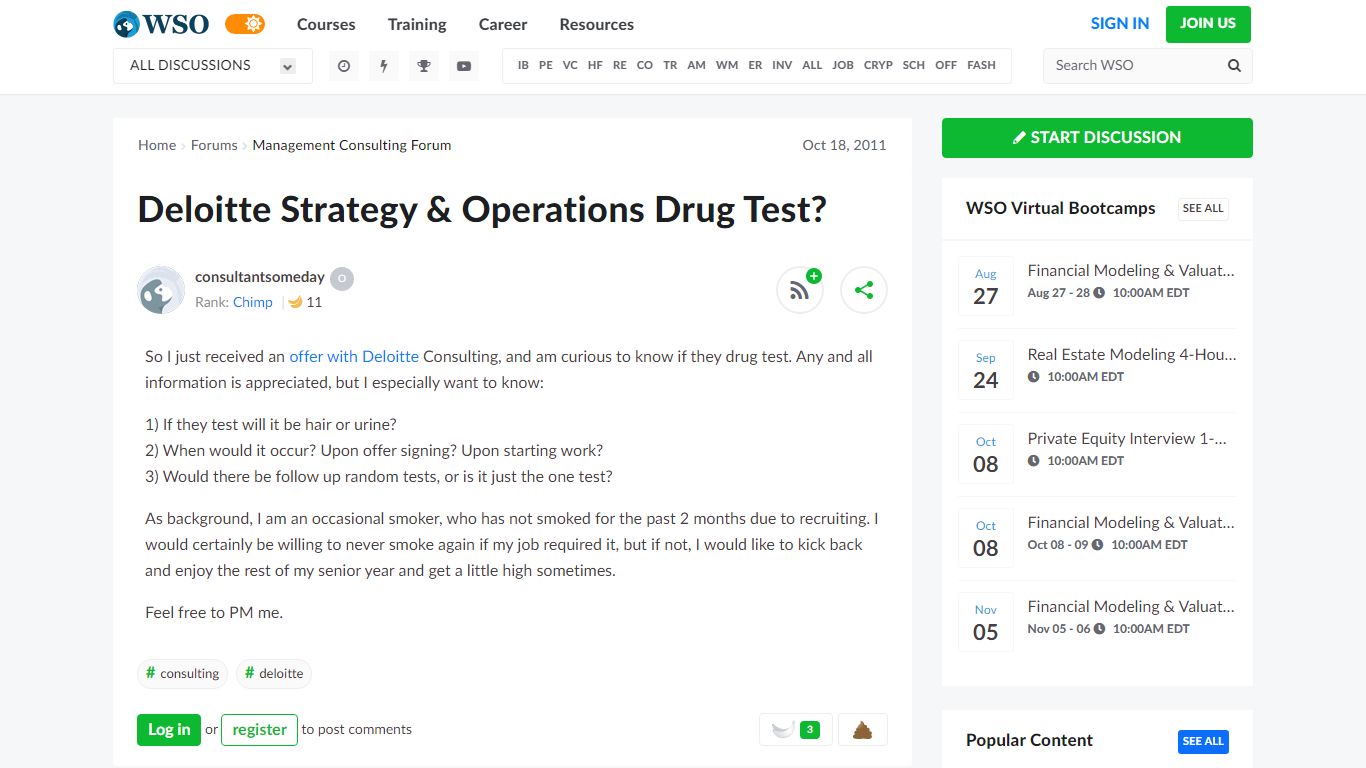Click SEE ALL for Popular Content

1203,741
